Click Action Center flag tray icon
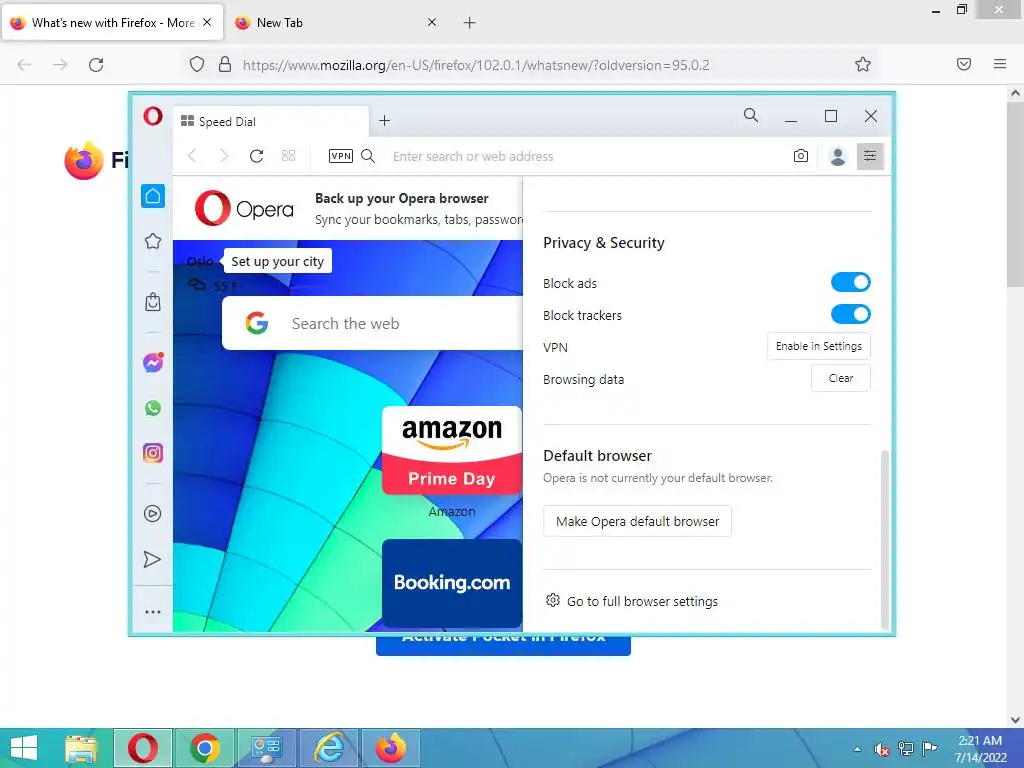Image resolution: width=1024 pixels, height=768 pixels. pos(930,748)
